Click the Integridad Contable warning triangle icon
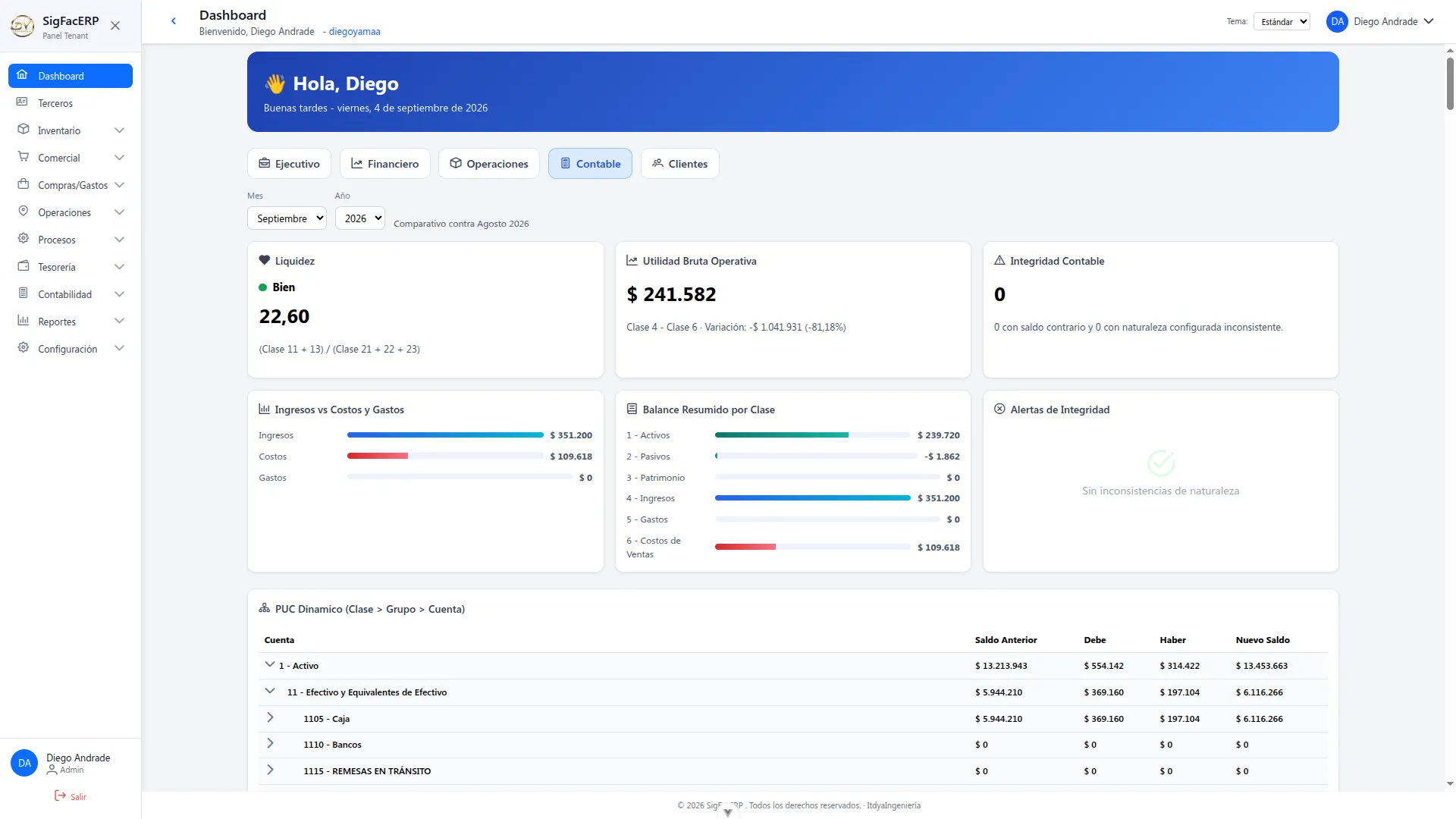1456x819 pixels. [999, 260]
